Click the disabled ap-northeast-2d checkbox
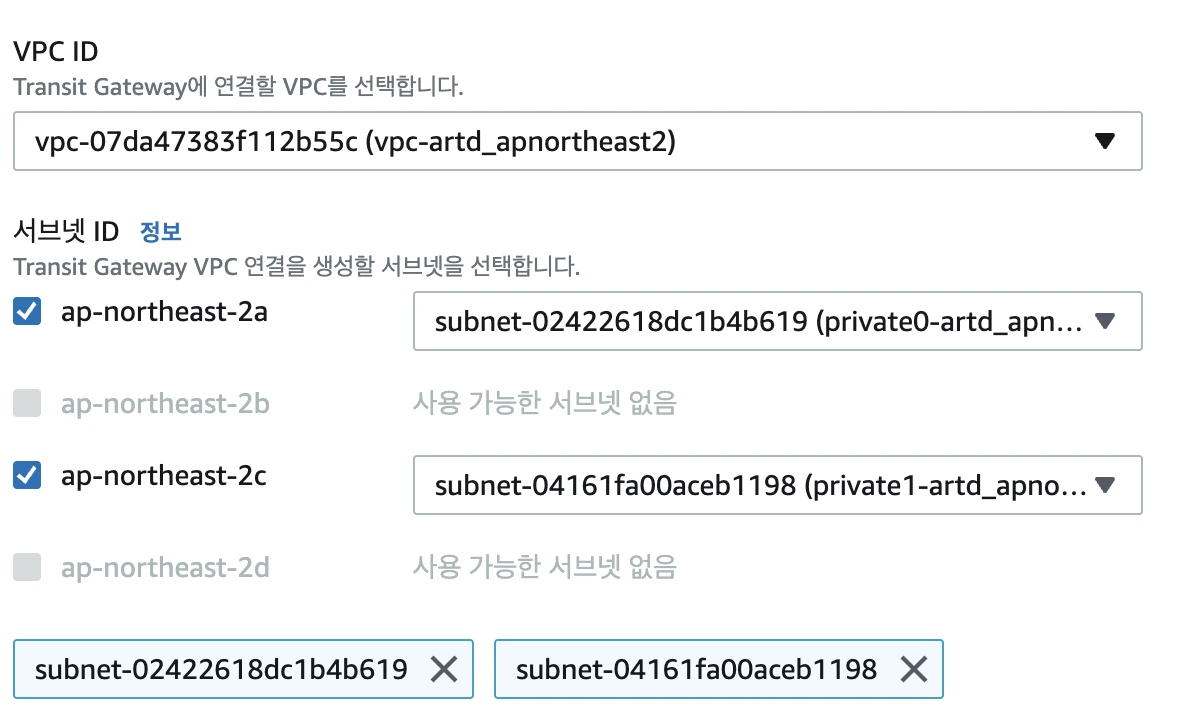1198x728 pixels. coord(27,568)
